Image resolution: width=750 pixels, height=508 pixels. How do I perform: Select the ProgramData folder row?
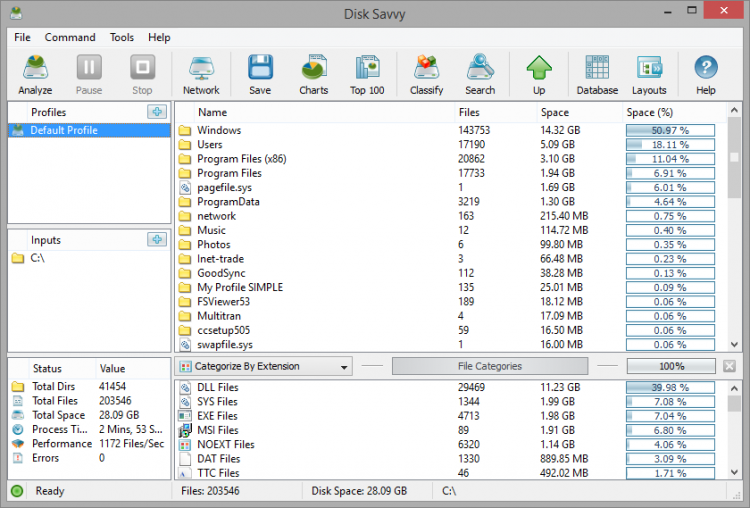450,202
